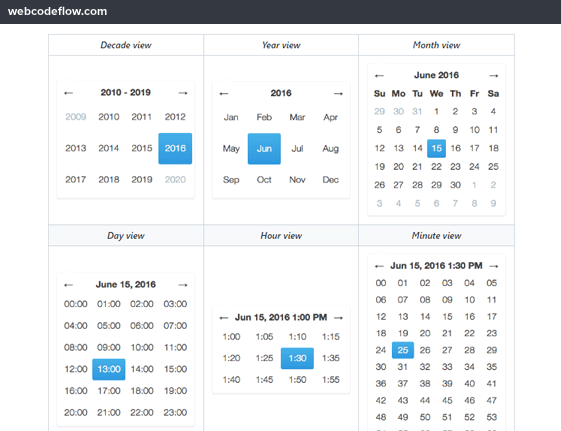561x431 pixels.
Task: Pick the greyed year 2009
Action: coord(75,117)
